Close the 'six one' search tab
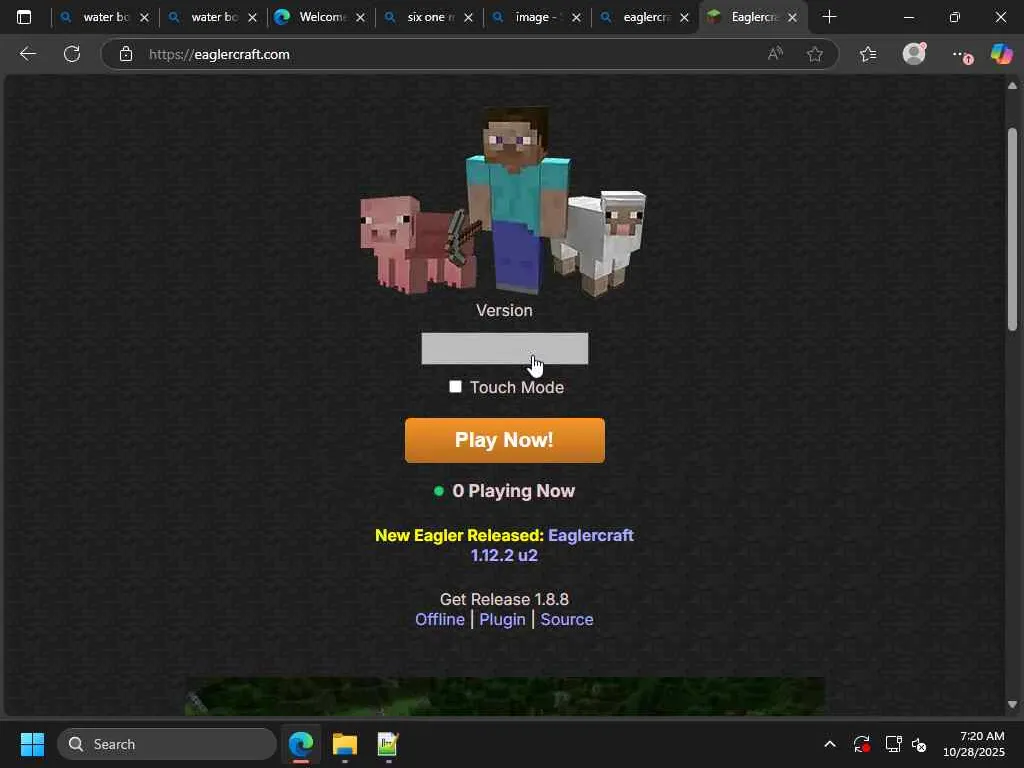The image size is (1024, 768). point(468,18)
